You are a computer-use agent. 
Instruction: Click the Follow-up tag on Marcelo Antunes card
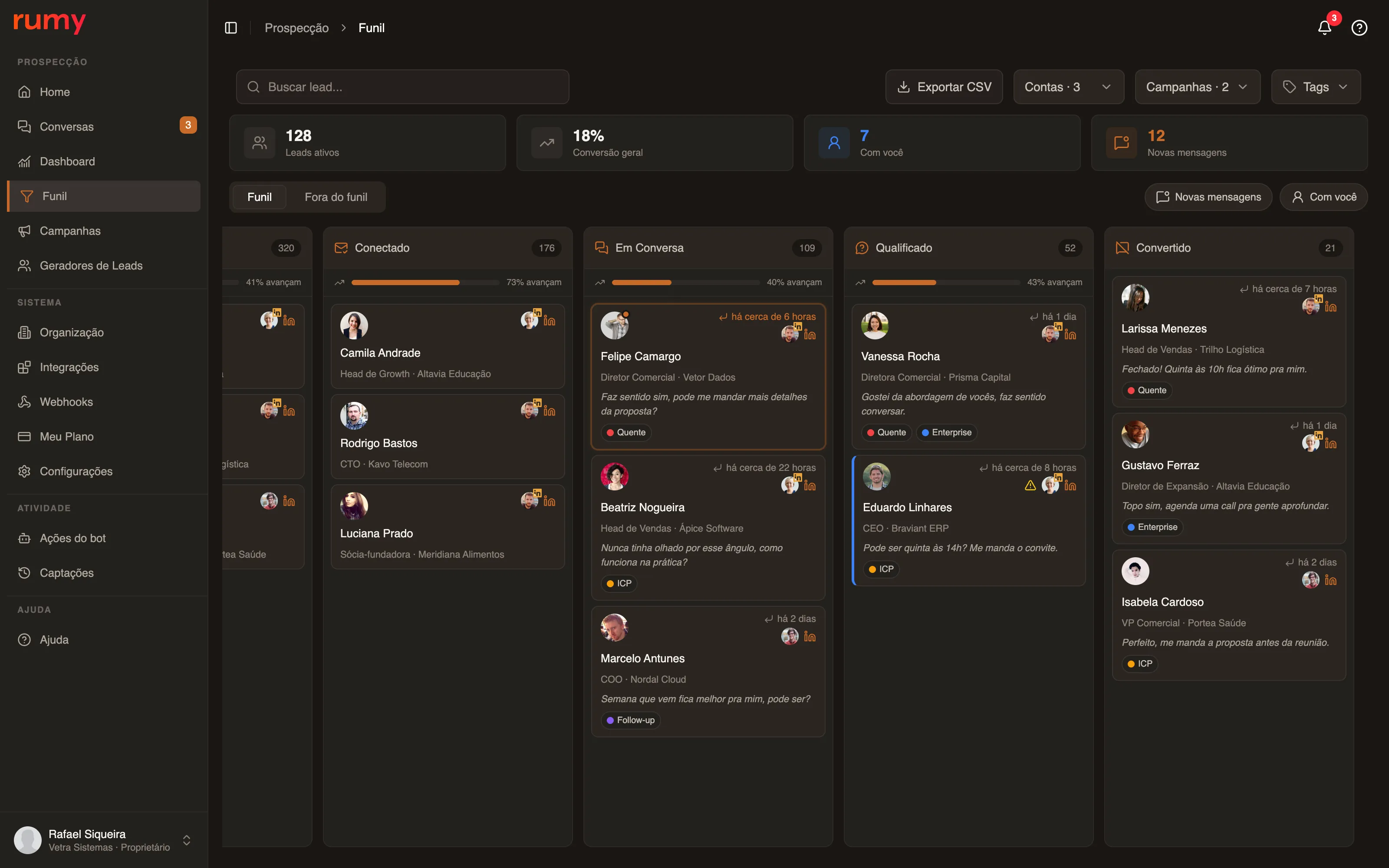point(630,720)
